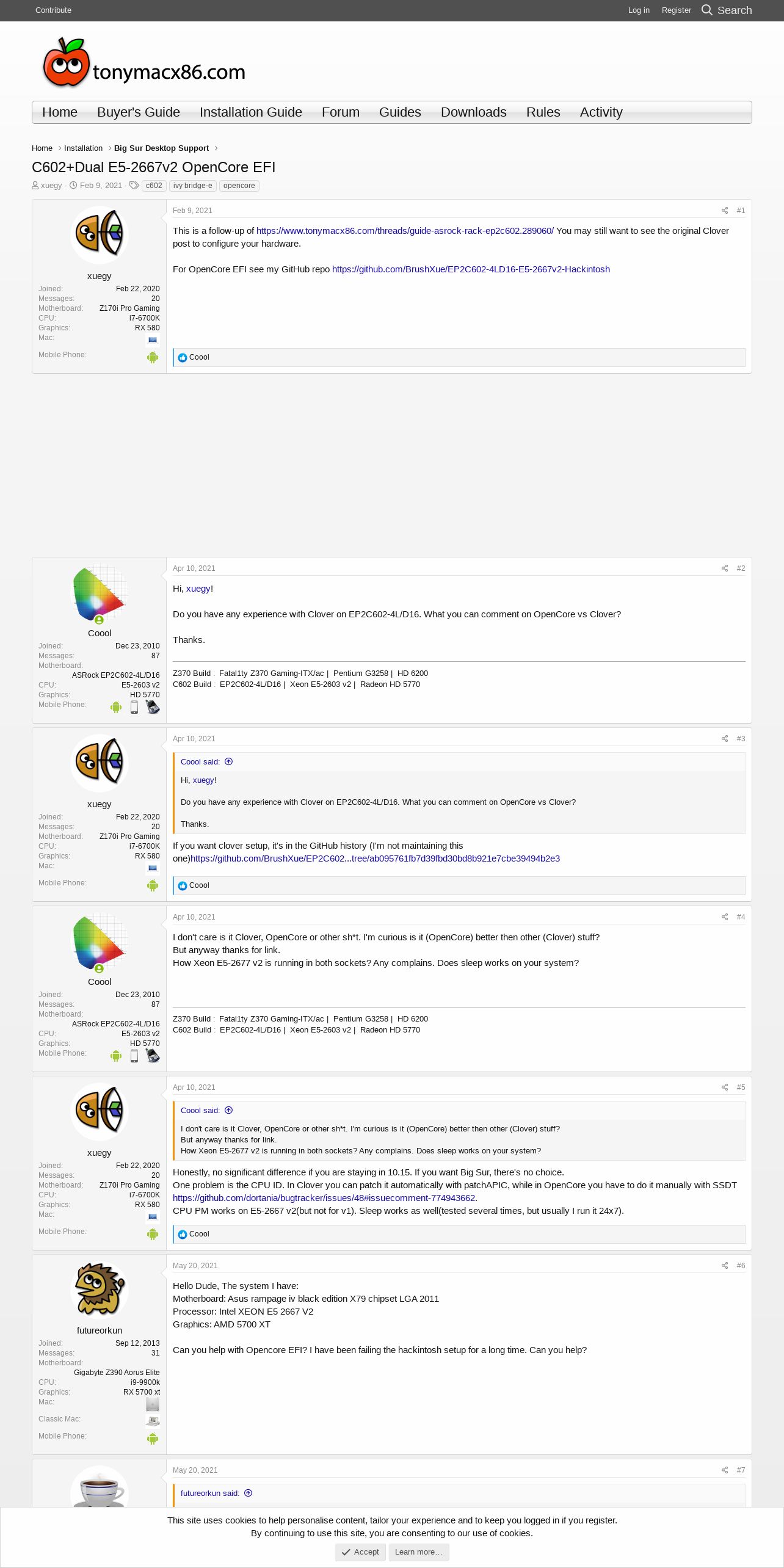Open Big Sur Desktop Support breadcrumb
784x1568 pixels.
click(x=161, y=148)
